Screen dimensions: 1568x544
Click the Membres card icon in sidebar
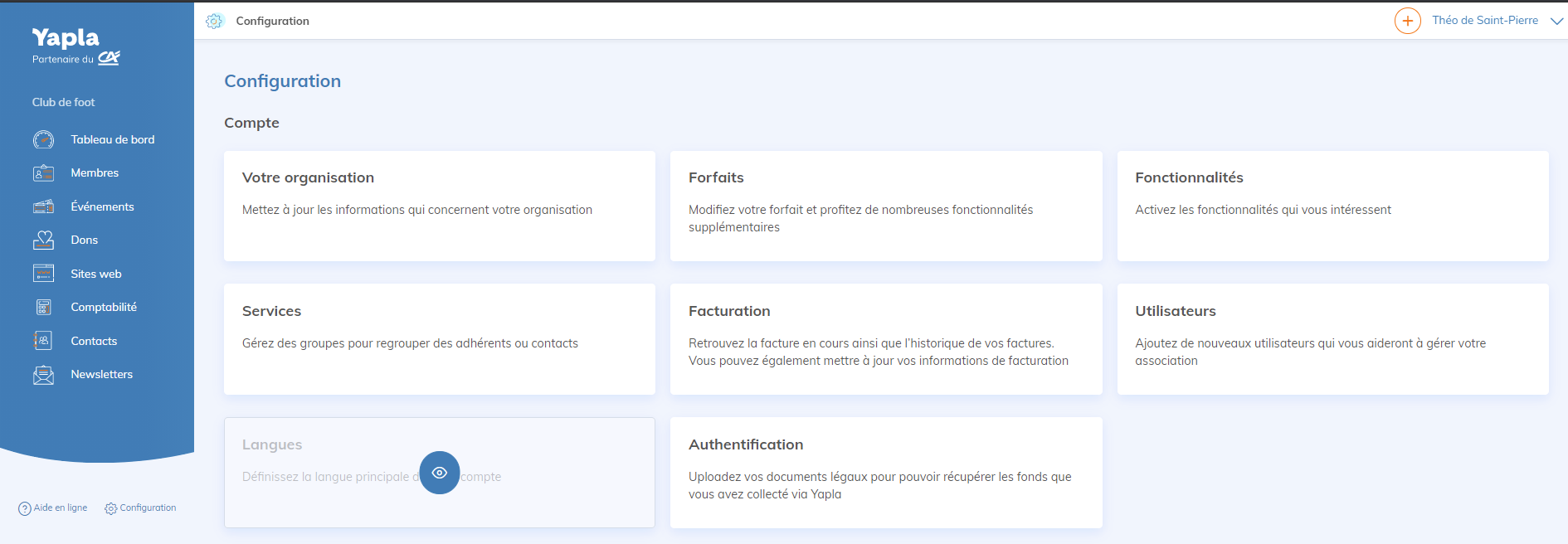[43, 173]
